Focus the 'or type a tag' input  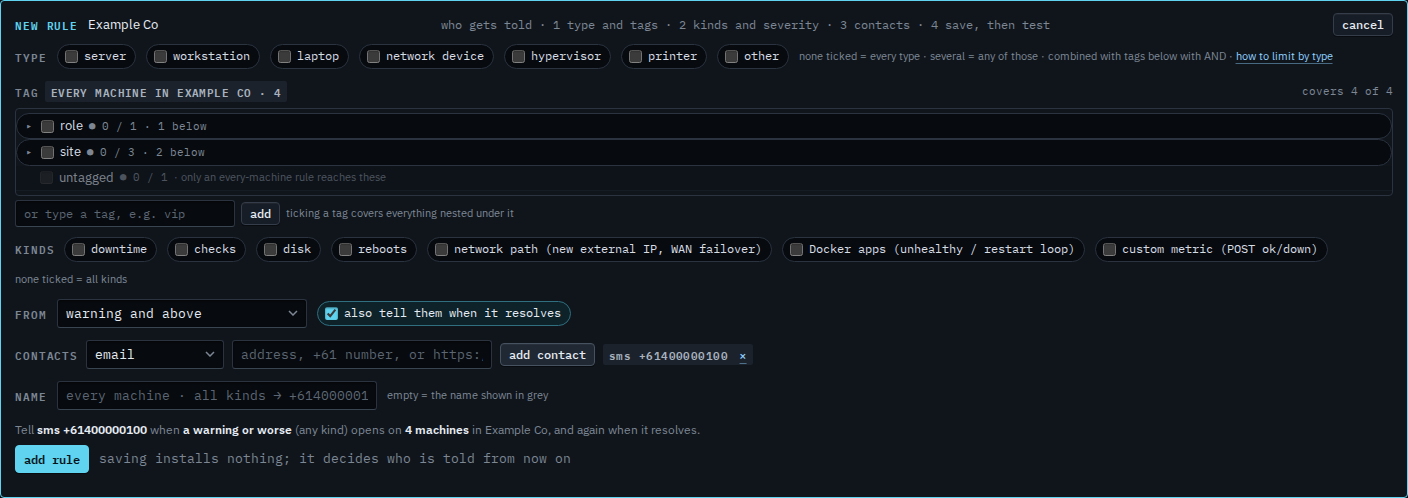click(x=125, y=214)
